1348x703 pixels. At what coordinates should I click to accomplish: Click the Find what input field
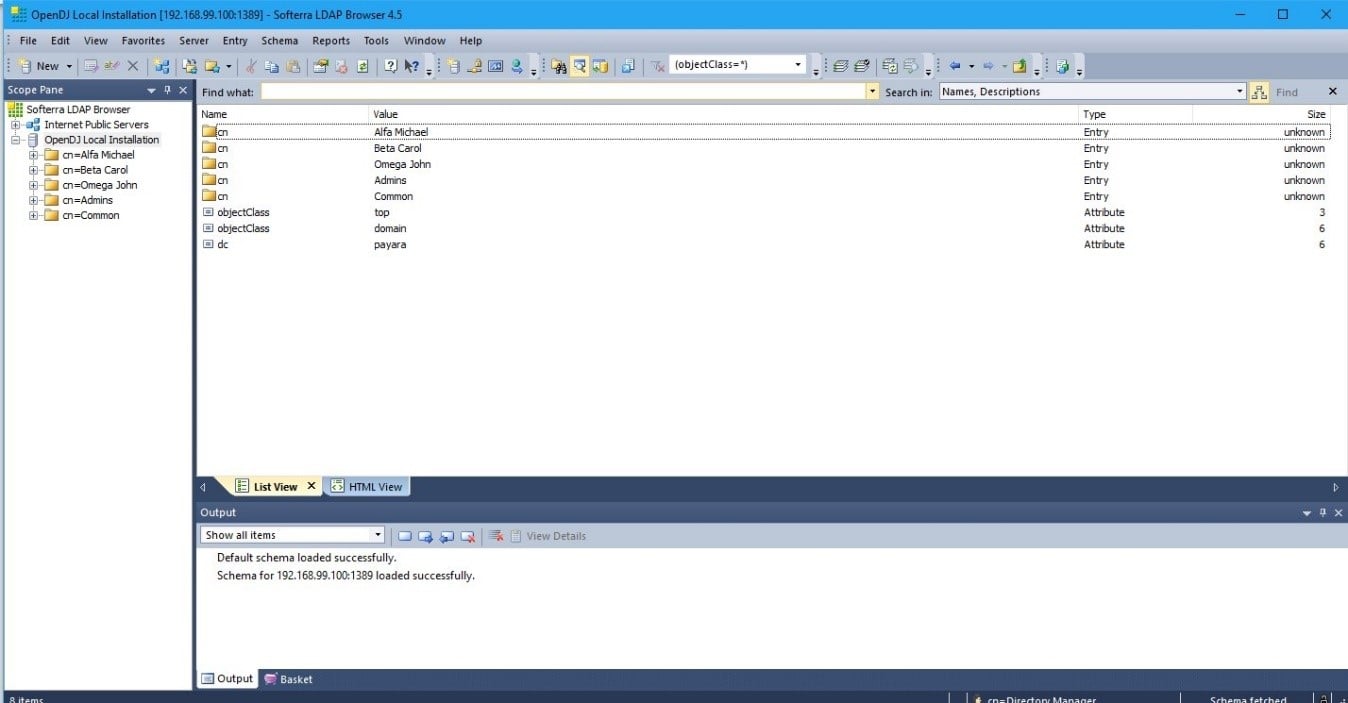pos(562,92)
